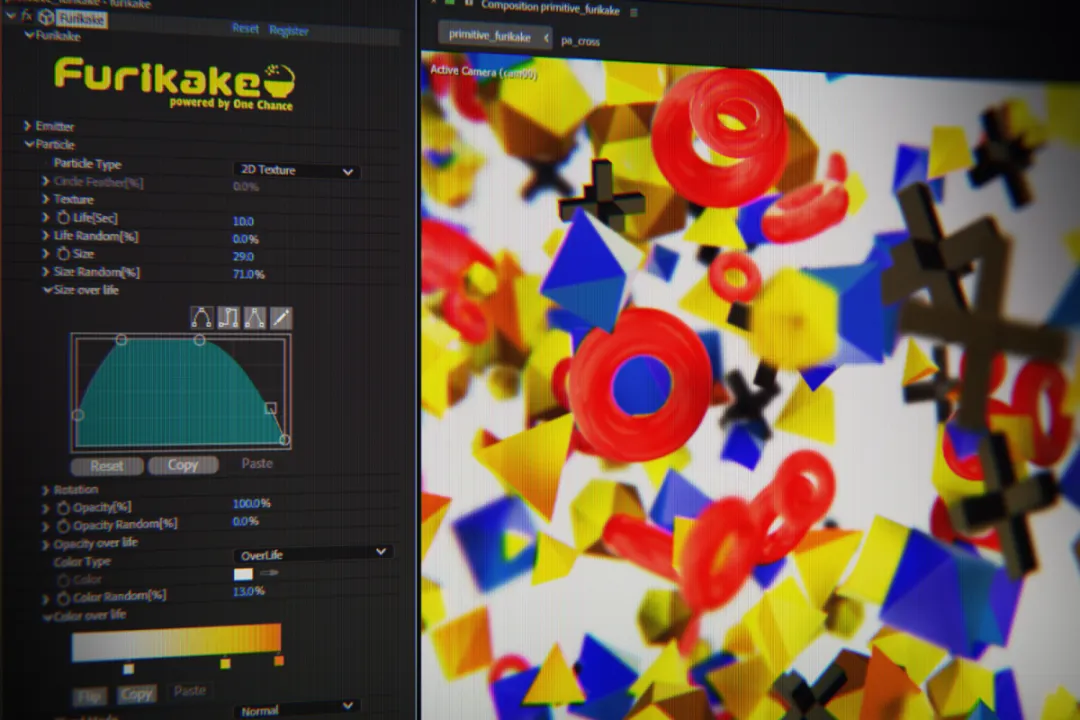Click Color Random value 13.0%
This screenshot has height=720, width=1080.
[249, 591]
